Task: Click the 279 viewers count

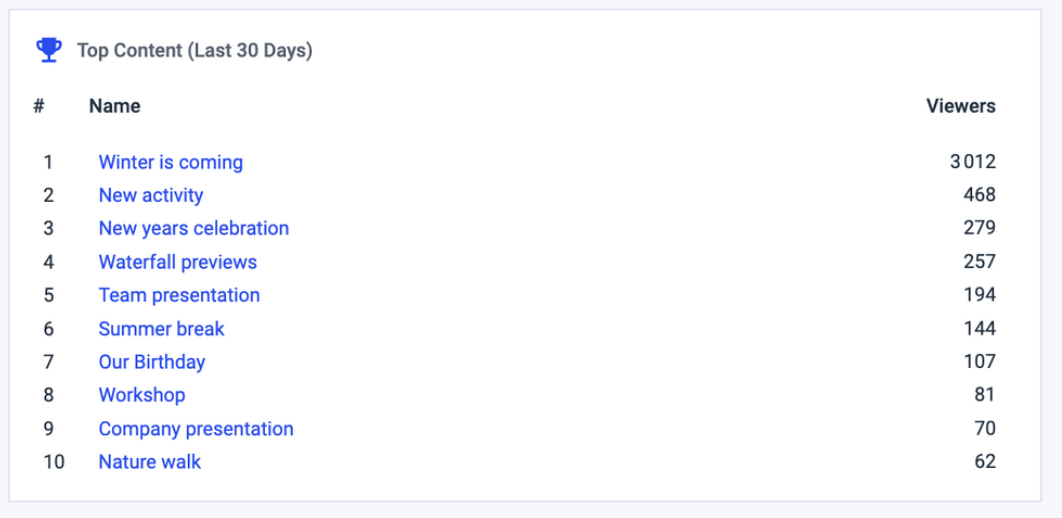Action: [x=979, y=229]
